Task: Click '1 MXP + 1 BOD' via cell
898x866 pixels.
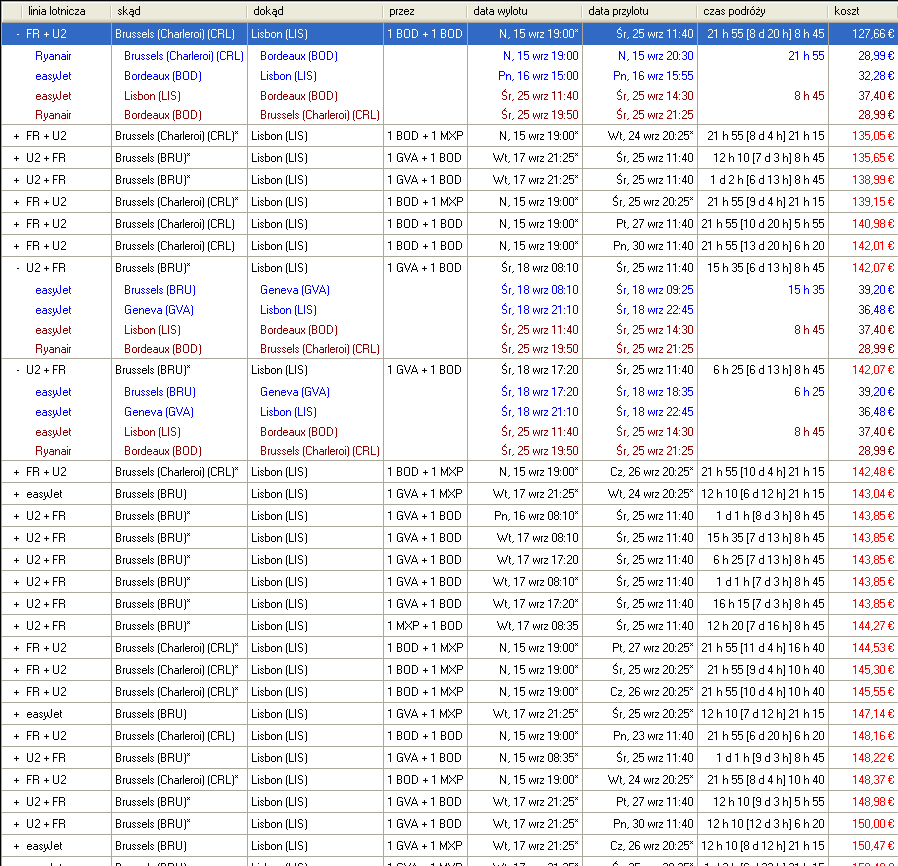Action: (x=425, y=626)
